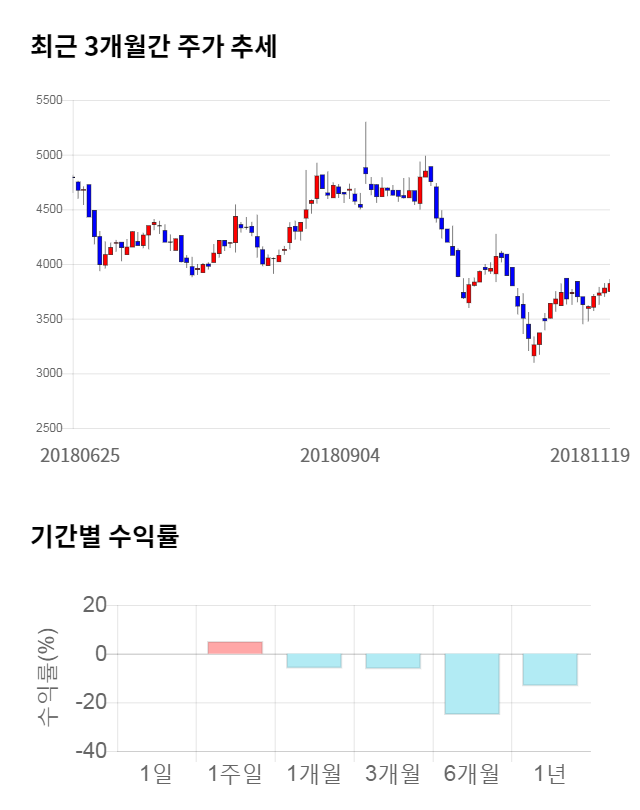Select the blue 3개월 return bar

392,661
